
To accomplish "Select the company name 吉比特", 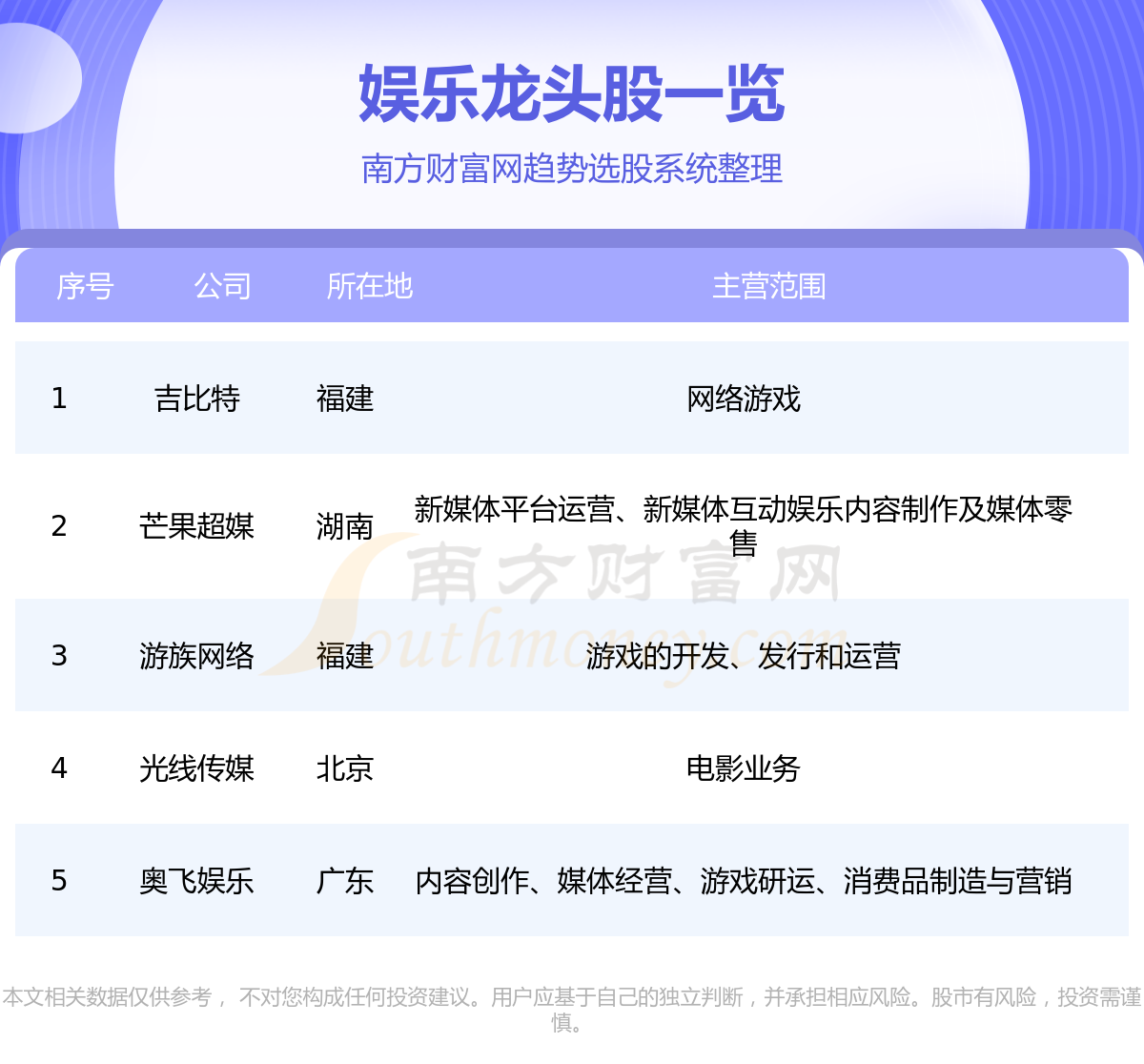I will tap(197, 399).
